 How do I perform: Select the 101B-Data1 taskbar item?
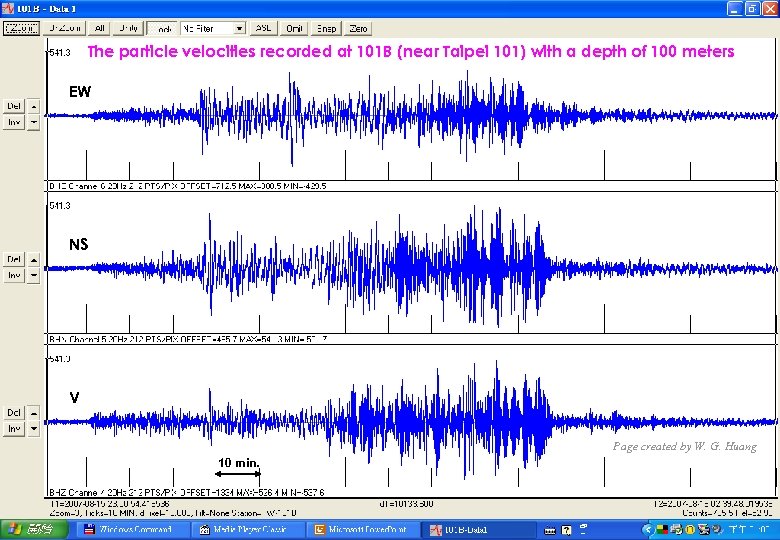[x=479, y=530]
